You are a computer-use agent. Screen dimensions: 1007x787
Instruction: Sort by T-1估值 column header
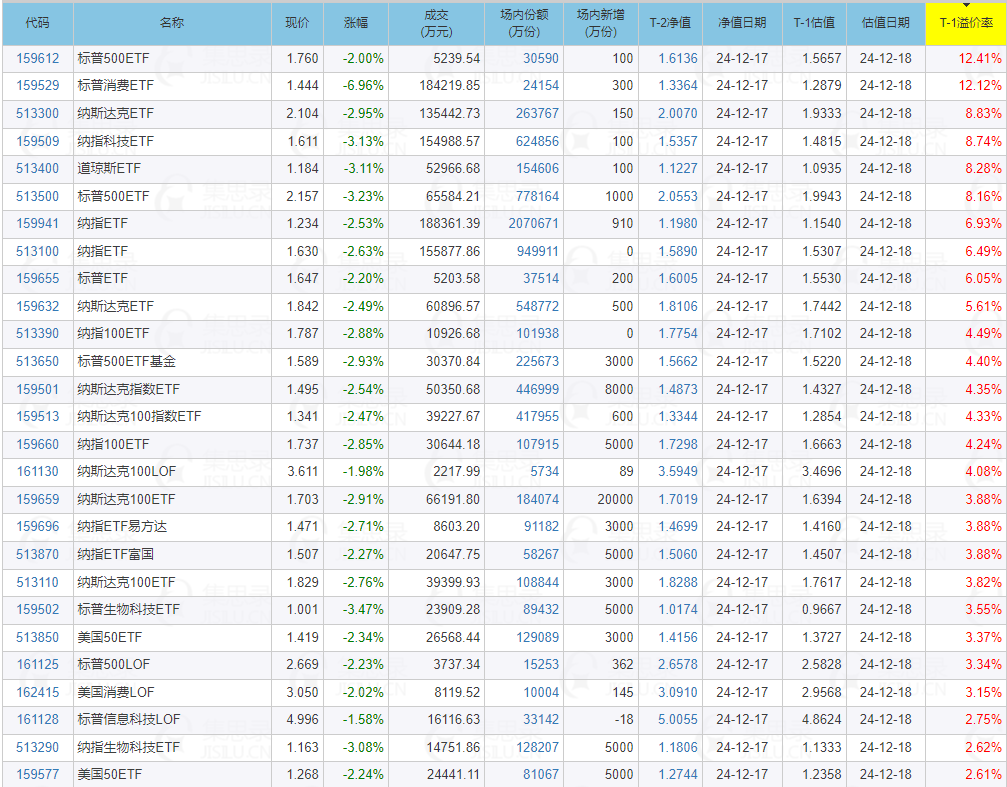[x=814, y=21]
